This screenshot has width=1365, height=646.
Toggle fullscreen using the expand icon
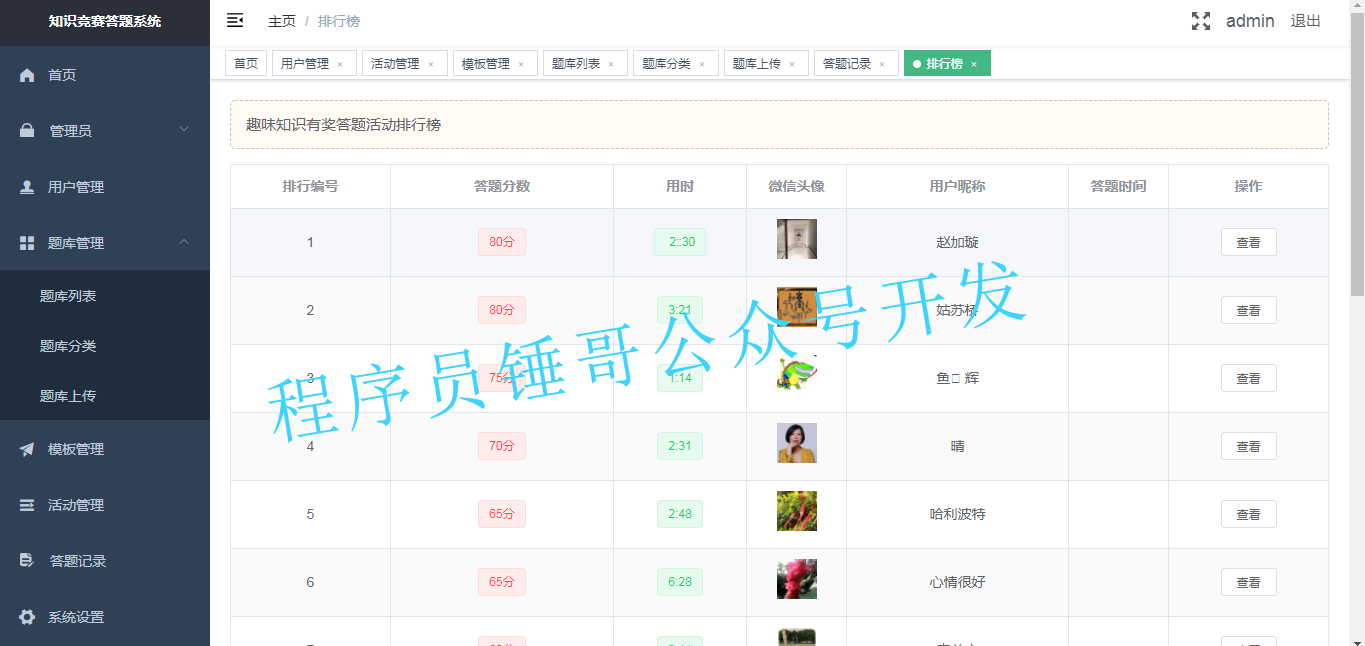[x=1201, y=21]
